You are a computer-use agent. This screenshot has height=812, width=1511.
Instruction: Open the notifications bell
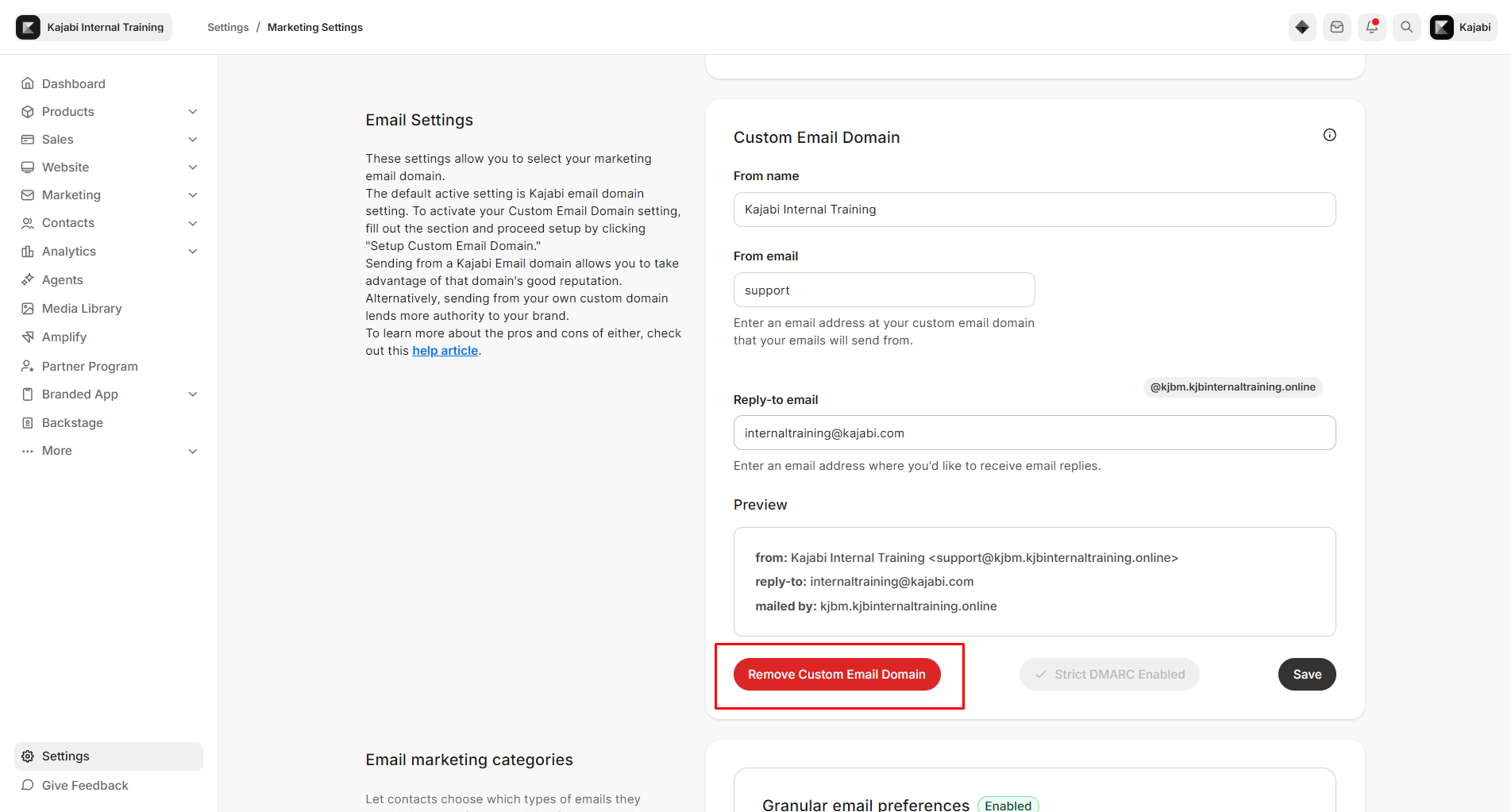[1372, 27]
